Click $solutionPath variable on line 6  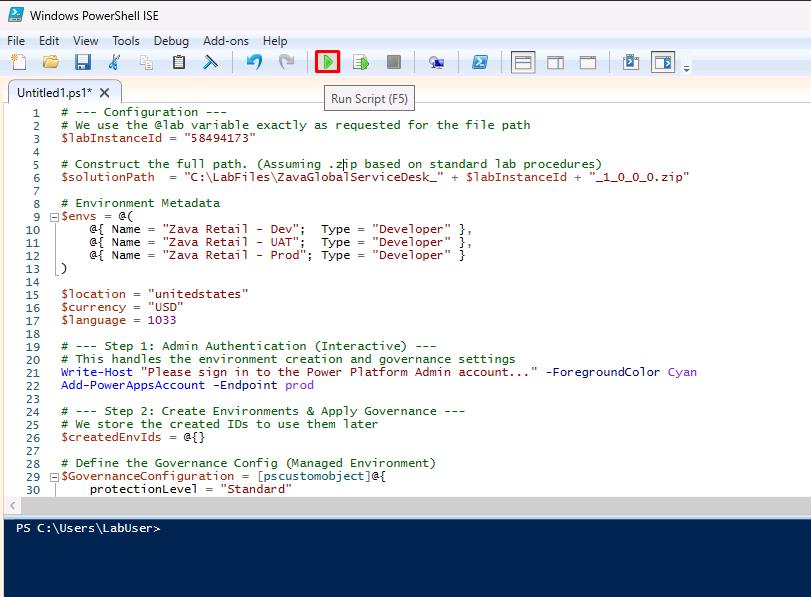(108, 177)
